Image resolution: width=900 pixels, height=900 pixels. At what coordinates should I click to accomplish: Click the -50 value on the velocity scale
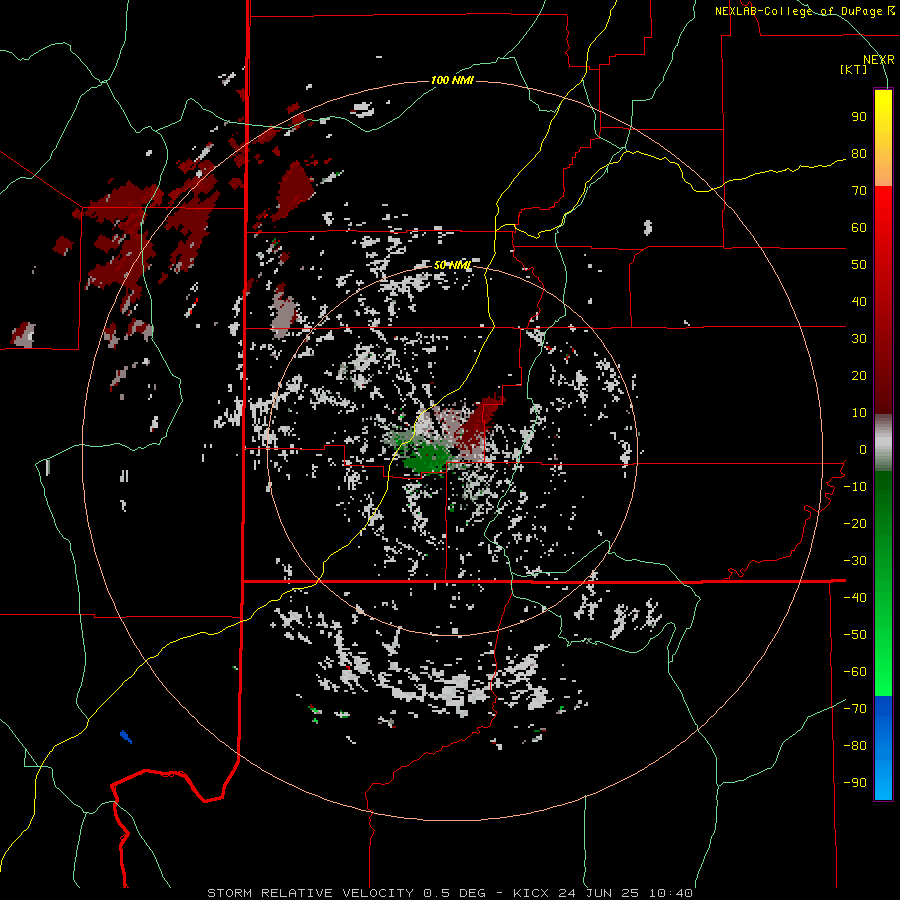(x=855, y=634)
